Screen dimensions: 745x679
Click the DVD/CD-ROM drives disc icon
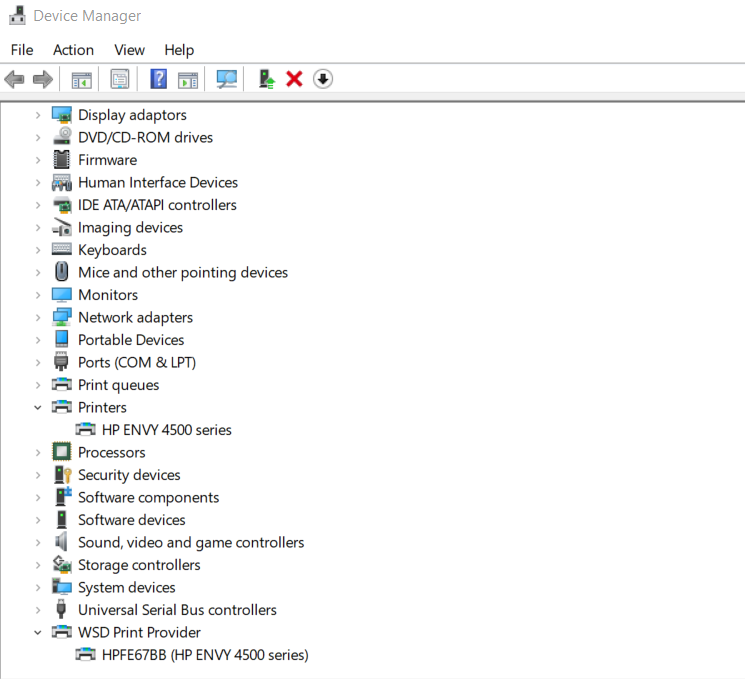62,137
